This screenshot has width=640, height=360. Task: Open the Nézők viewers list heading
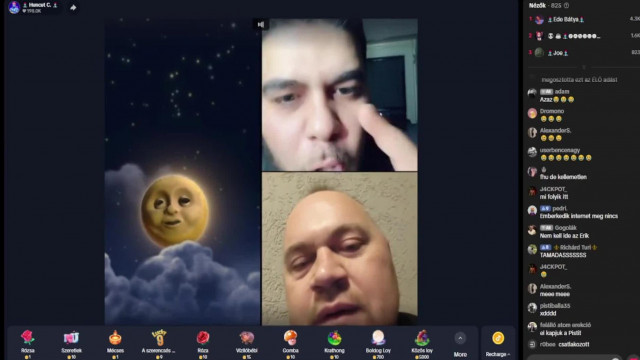click(537, 6)
